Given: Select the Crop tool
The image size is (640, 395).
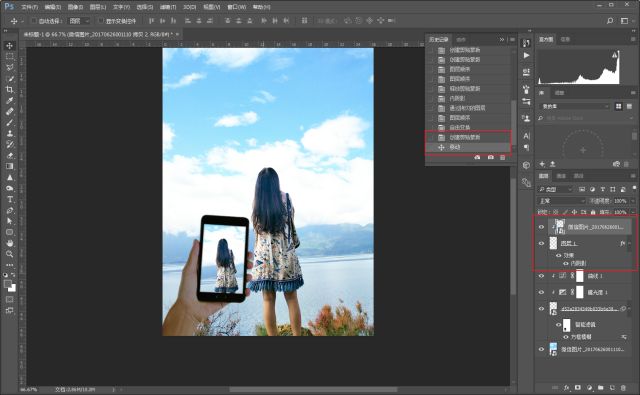Looking at the screenshot, I should click(9, 89).
